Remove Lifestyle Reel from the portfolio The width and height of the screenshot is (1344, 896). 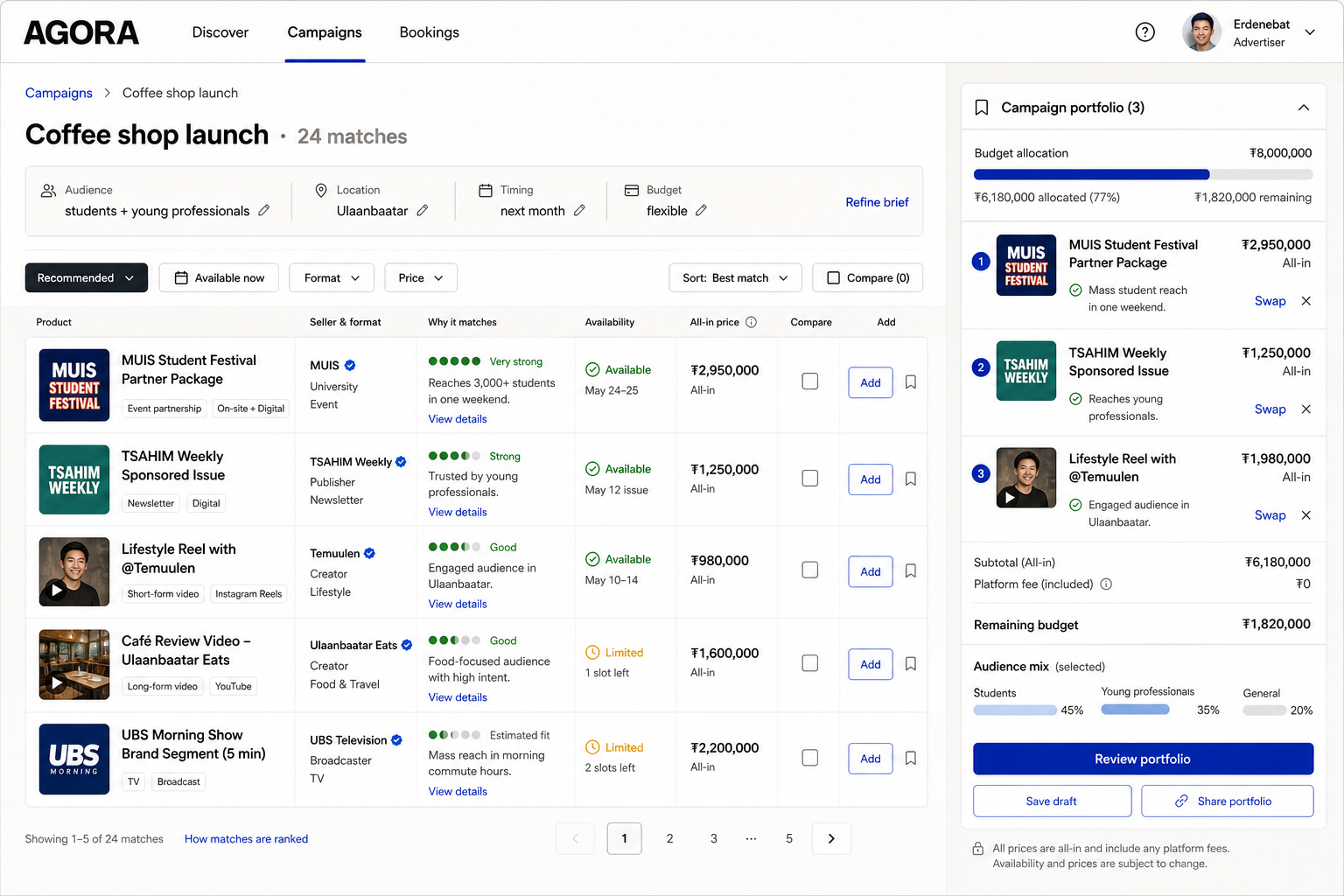(1306, 515)
